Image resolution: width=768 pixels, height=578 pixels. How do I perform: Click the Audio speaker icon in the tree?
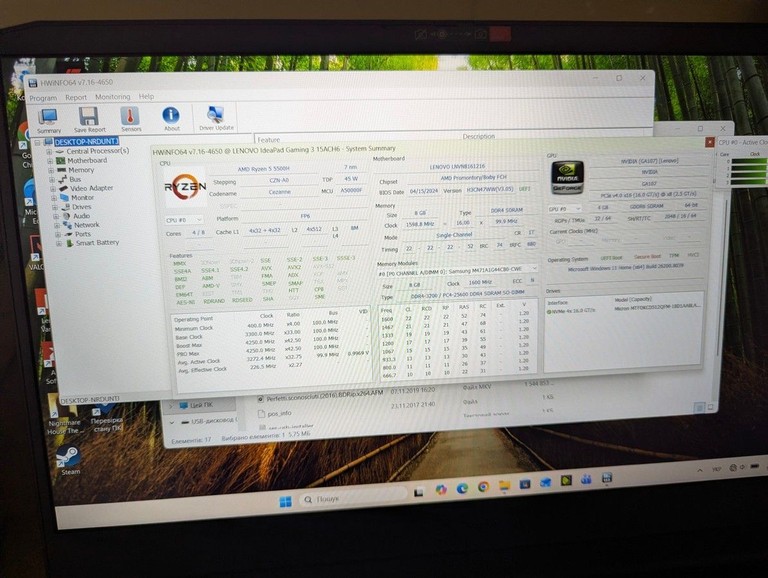click(66, 216)
